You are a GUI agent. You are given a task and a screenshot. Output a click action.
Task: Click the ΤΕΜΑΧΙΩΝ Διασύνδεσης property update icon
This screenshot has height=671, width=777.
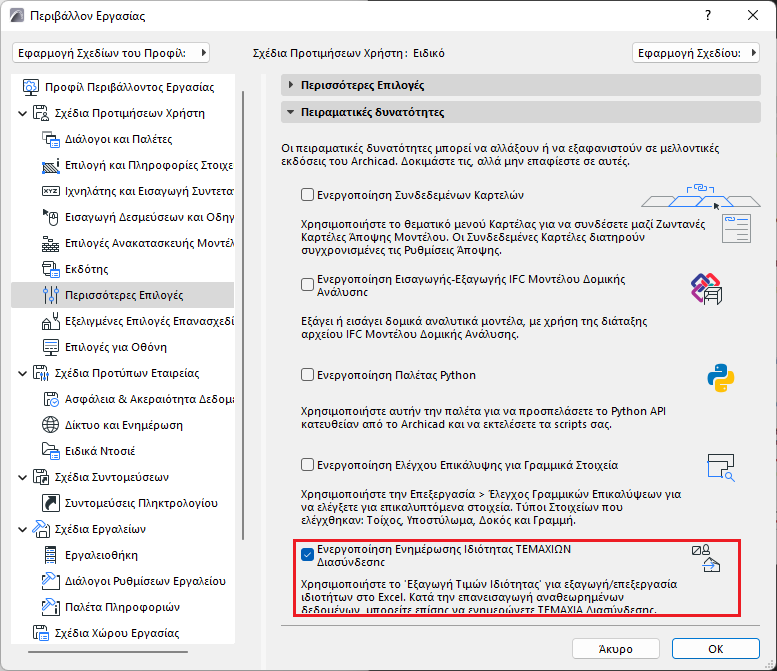[707, 559]
